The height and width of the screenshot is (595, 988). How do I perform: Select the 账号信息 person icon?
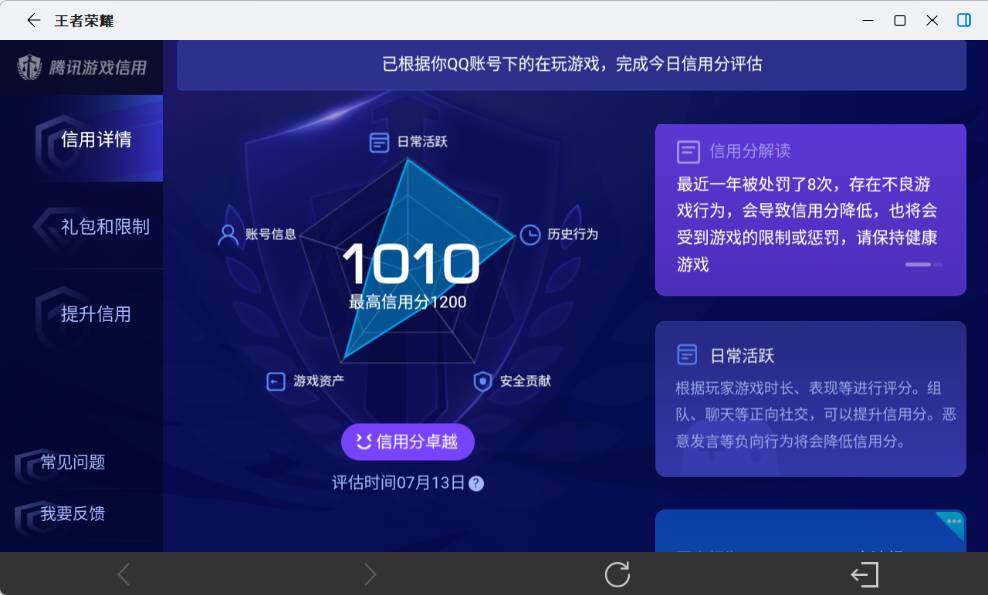tap(227, 234)
